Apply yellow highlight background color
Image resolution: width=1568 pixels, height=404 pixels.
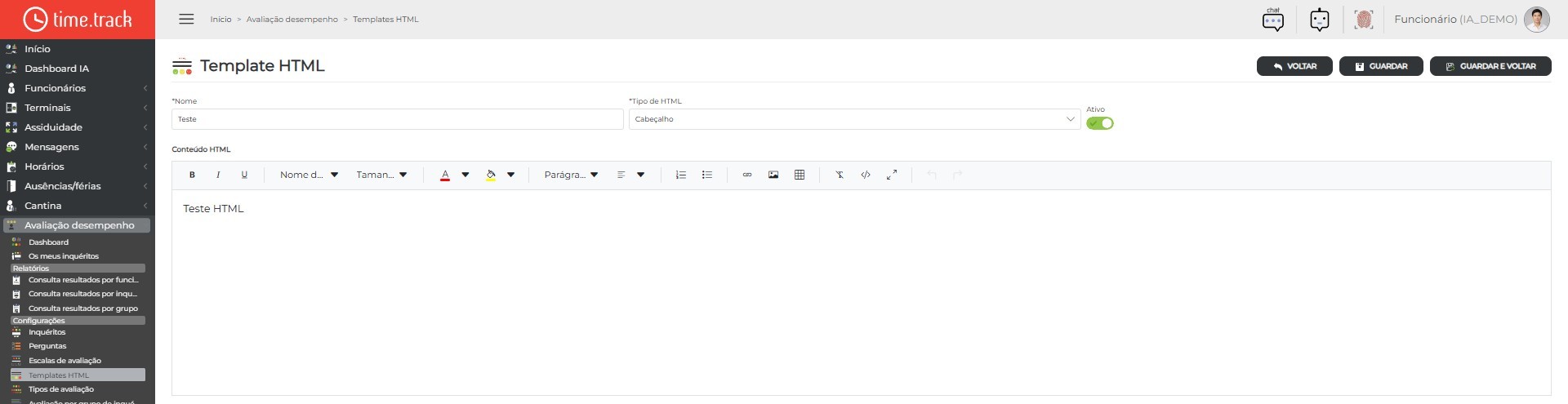click(491, 175)
